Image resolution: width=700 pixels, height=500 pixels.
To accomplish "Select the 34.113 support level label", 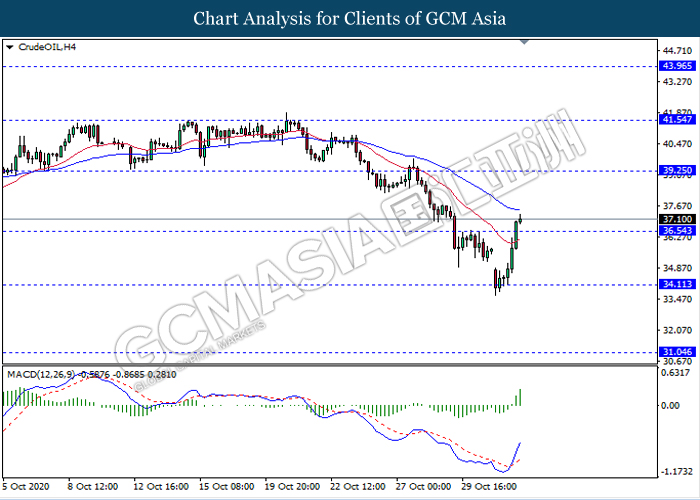I will (677, 284).
